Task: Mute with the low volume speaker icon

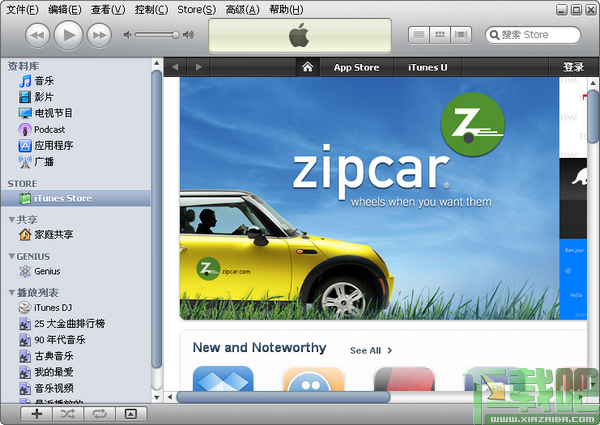Action: click(127, 35)
